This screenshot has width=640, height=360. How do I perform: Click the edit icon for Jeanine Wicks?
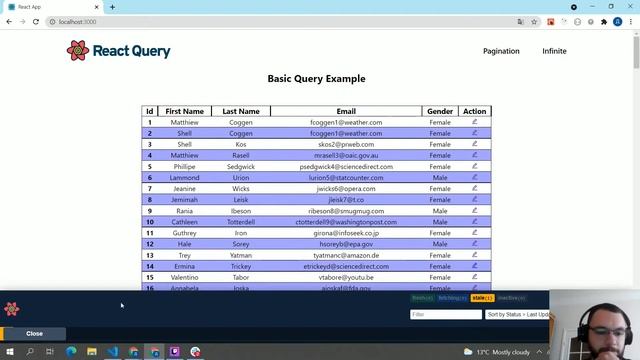coord(475,188)
